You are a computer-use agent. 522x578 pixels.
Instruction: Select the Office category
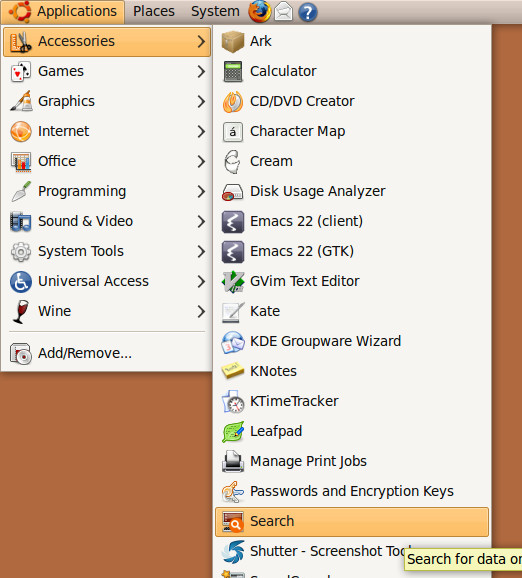pos(107,161)
